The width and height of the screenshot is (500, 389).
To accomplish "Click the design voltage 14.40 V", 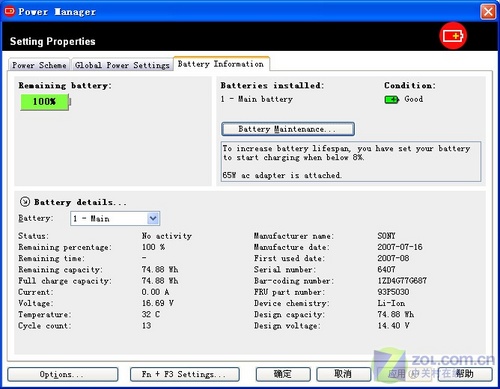I will 394,326.
